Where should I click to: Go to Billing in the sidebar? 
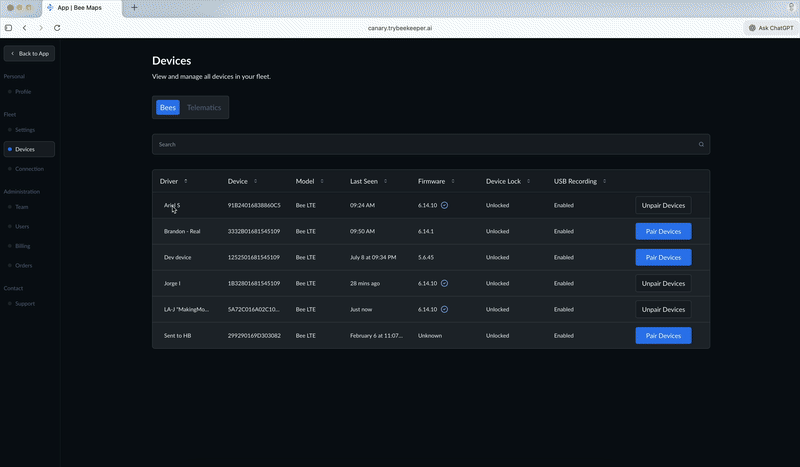pos(23,245)
